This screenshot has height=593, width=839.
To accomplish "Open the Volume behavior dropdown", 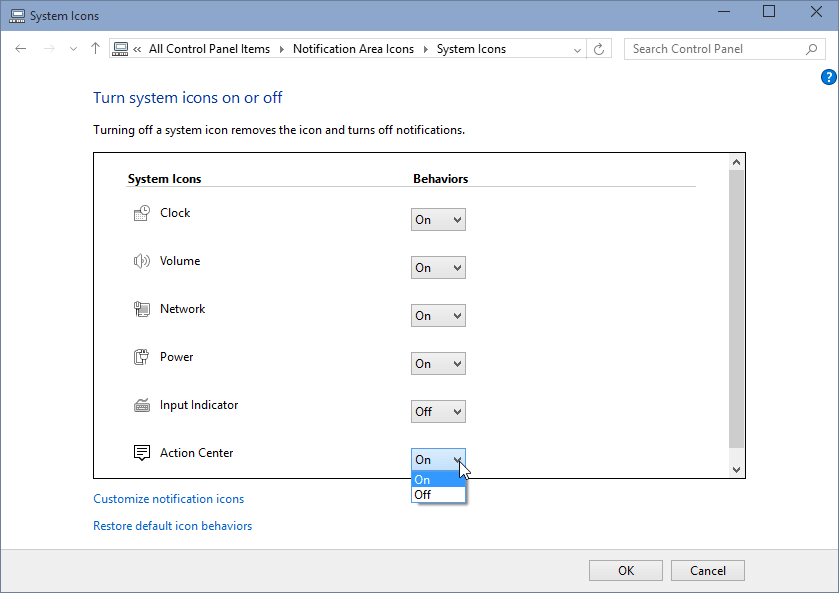I will click(438, 268).
